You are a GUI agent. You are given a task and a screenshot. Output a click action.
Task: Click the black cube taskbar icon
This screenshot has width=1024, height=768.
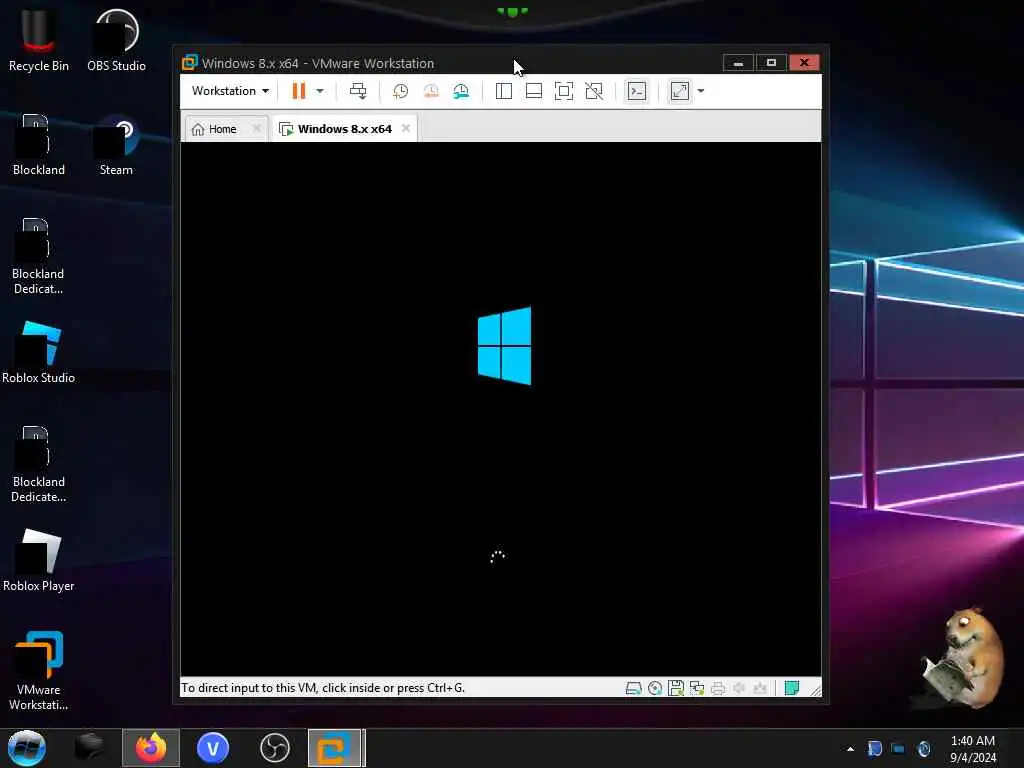click(x=89, y=747)
